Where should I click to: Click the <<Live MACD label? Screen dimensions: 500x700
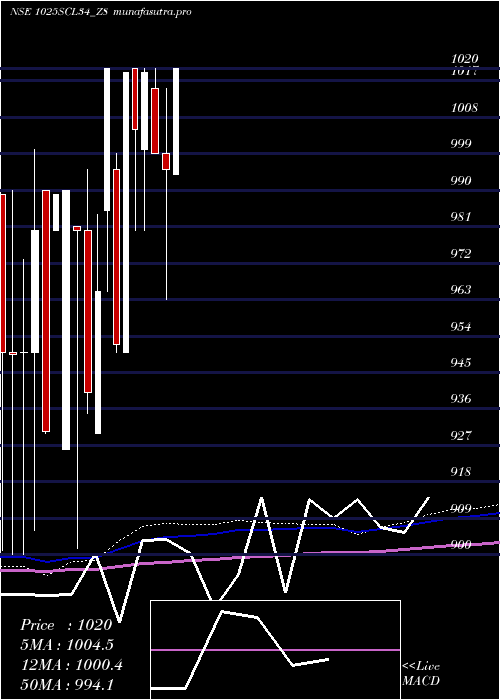click(x=421, y=674)
